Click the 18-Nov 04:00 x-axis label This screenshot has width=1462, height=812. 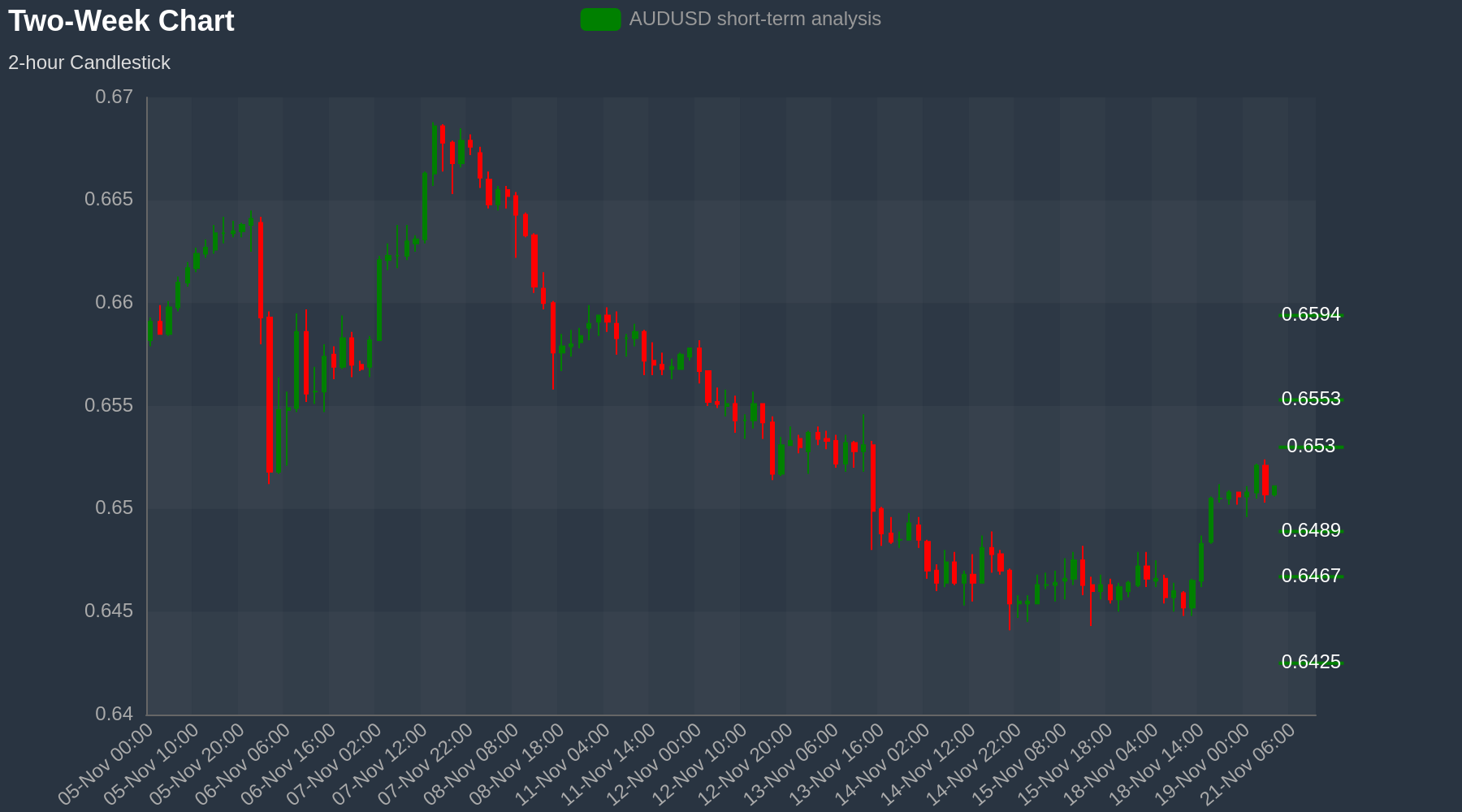coord(1111,764)
